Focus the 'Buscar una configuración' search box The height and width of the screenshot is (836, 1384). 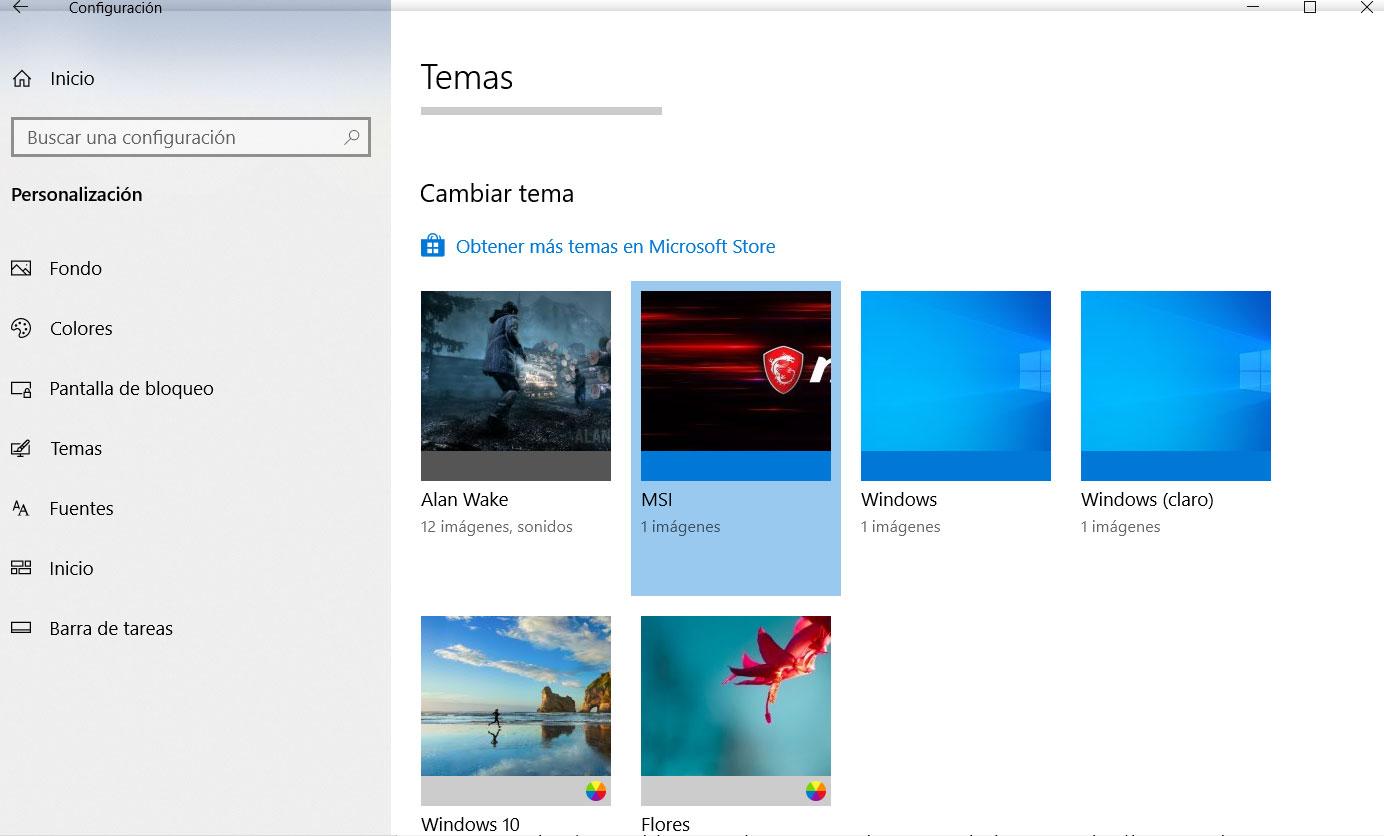190,137
